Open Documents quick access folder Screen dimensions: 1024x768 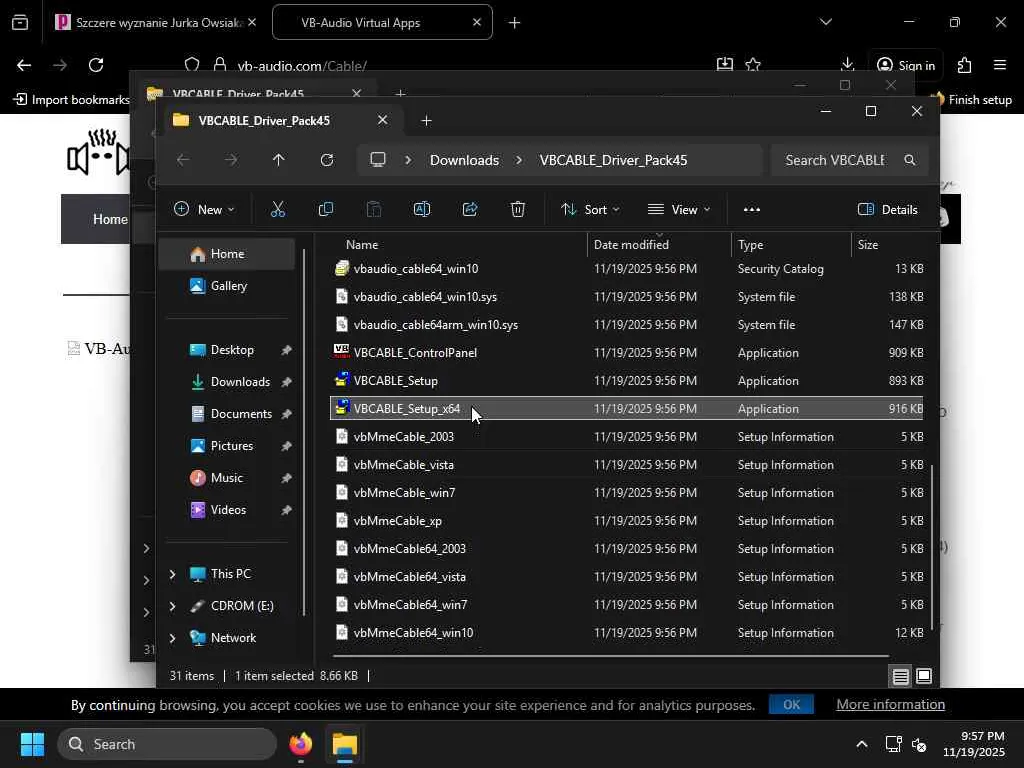click(x=227, y=413)
